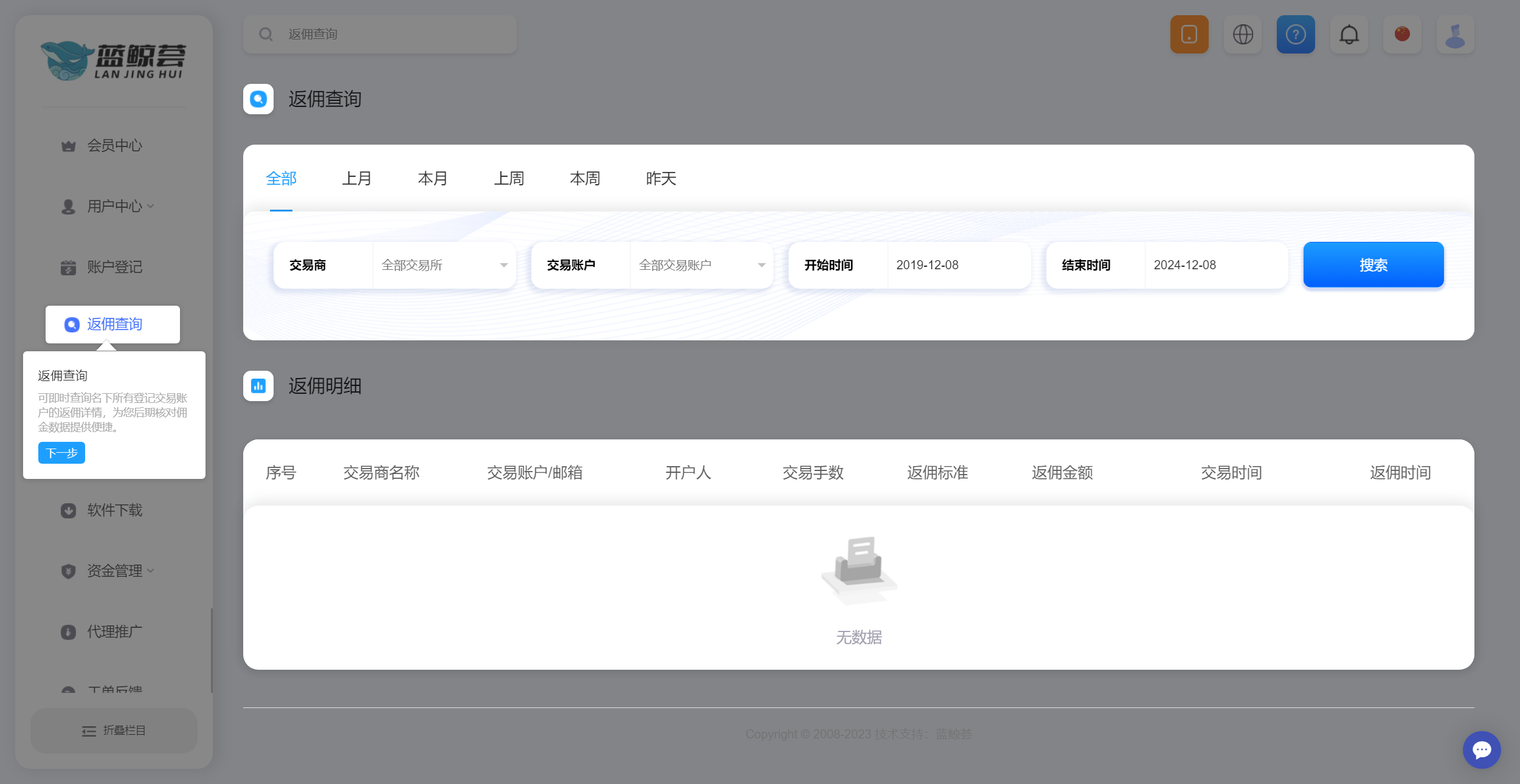
Task: Click the orange tablet icon in header
Action: click(1189, 35)
